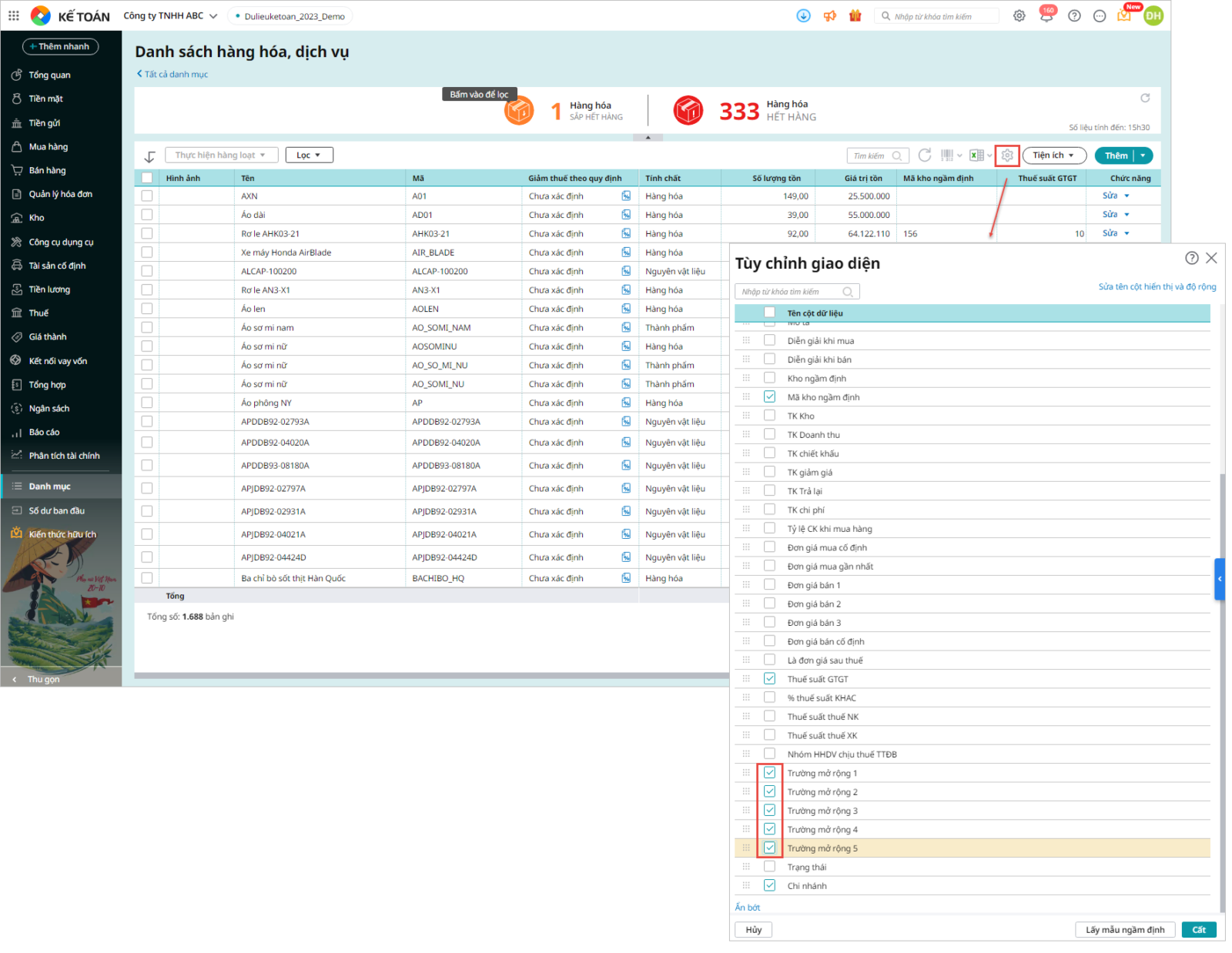The height and width of the screenshot is (953, 1232).
Task: Enable the TK Kho column checkbox
Action: [x=769, y=416]
